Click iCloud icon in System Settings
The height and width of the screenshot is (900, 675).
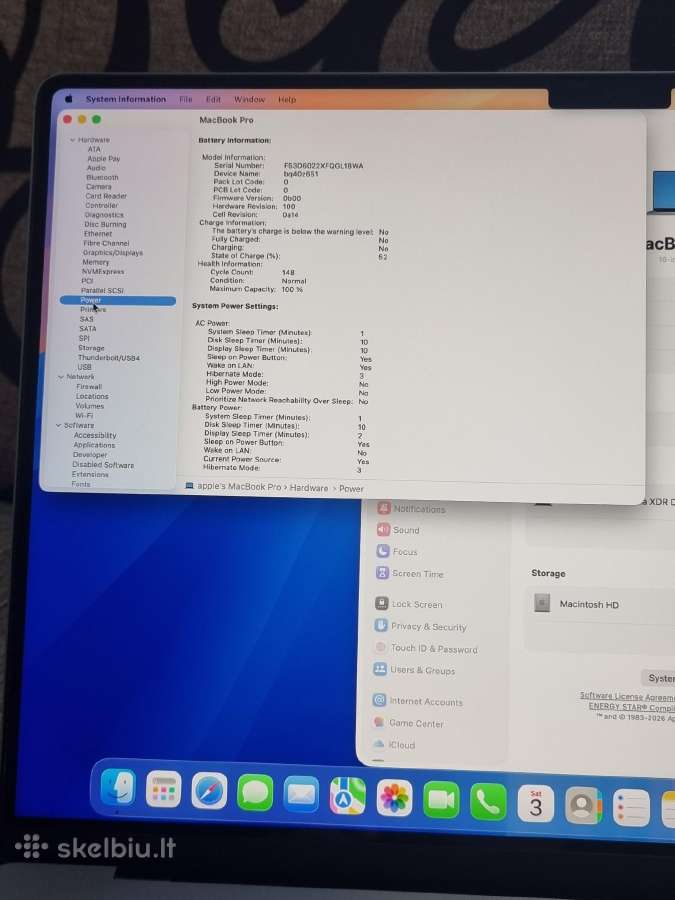tap(378, 744)
